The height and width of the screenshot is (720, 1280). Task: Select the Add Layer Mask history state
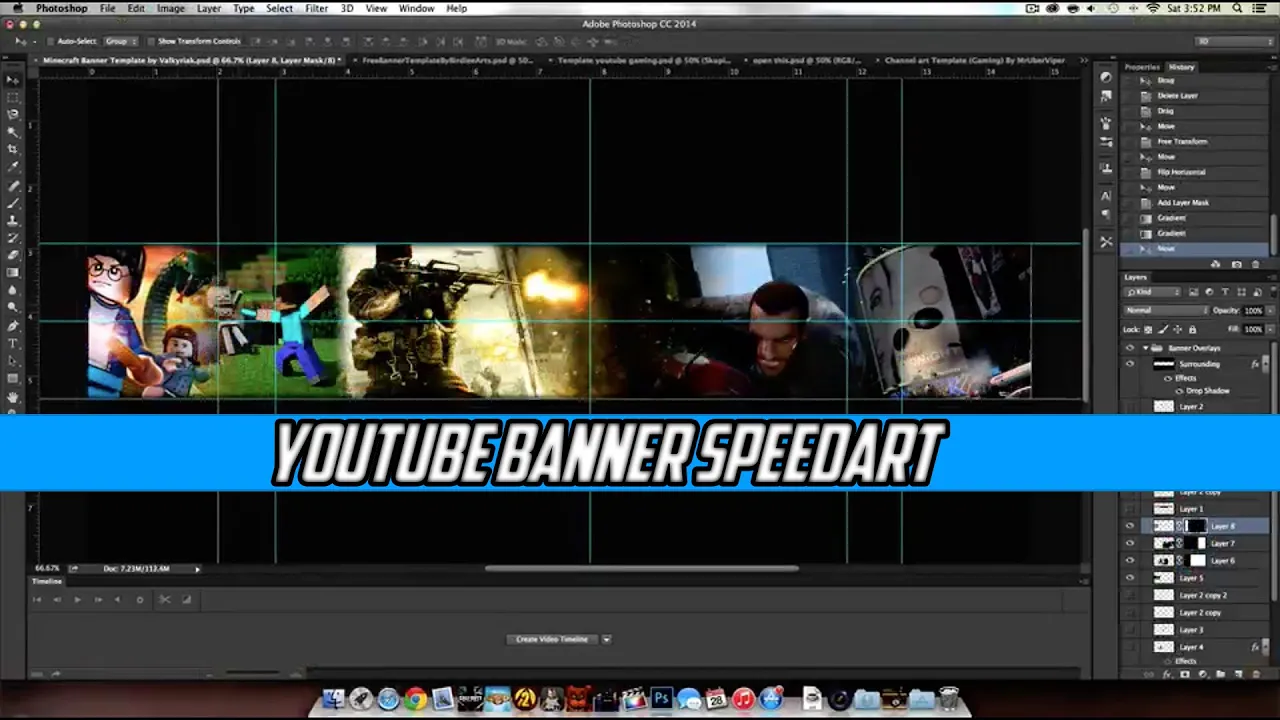pos(1183,203)
